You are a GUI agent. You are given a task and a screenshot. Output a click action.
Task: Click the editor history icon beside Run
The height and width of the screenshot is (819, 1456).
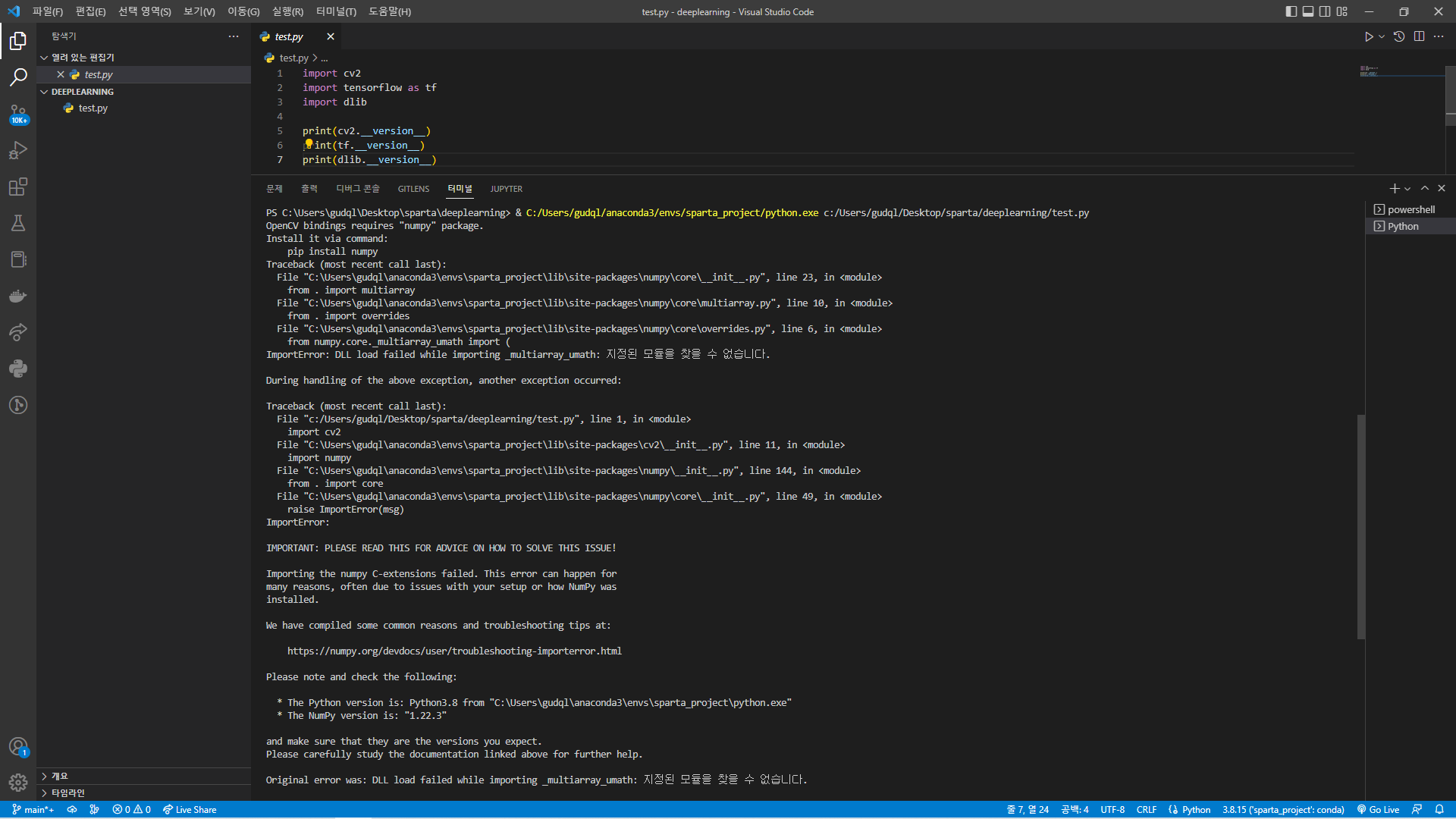point(1399,36)
